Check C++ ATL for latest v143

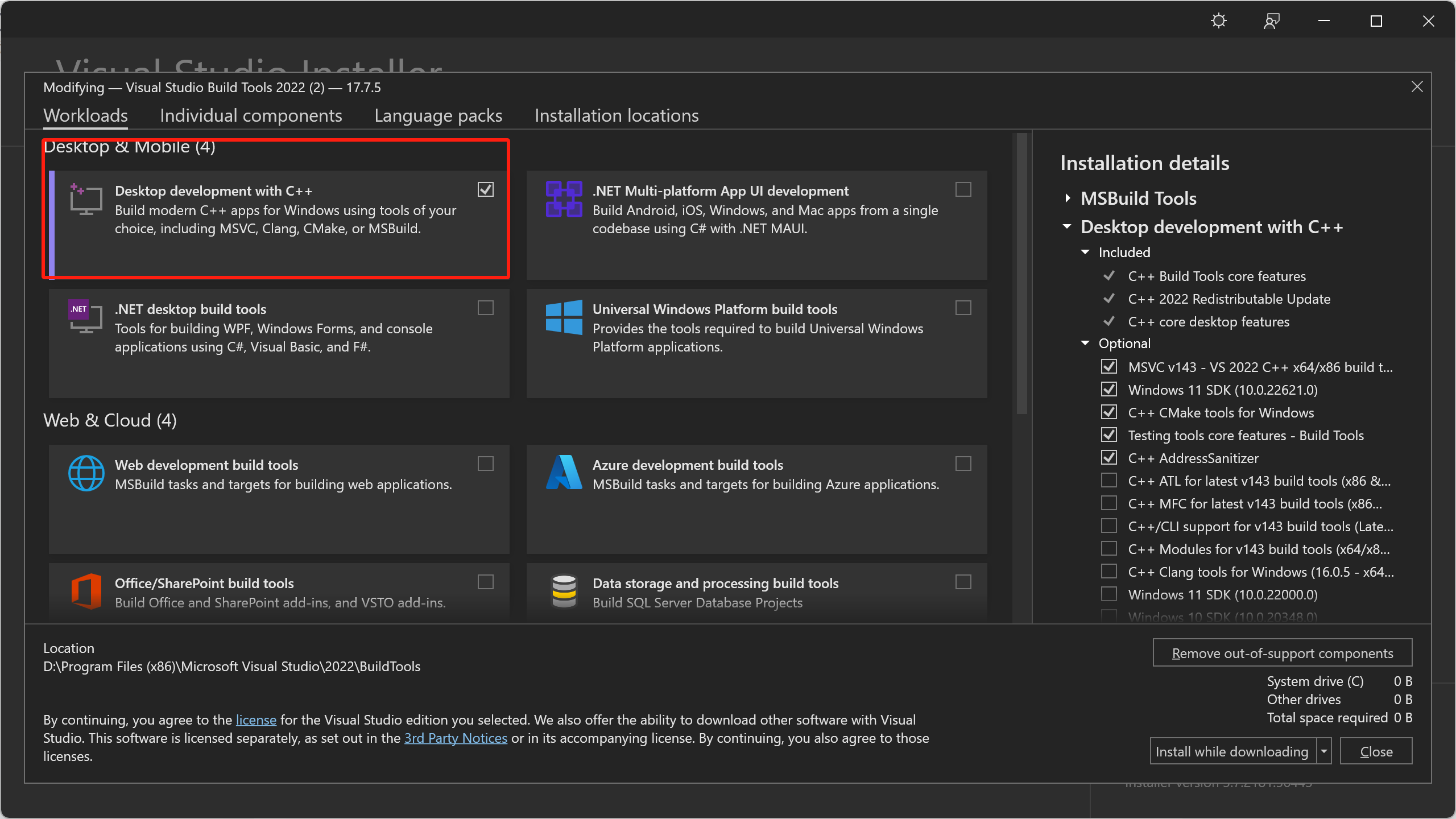[x=1109, y=480]
